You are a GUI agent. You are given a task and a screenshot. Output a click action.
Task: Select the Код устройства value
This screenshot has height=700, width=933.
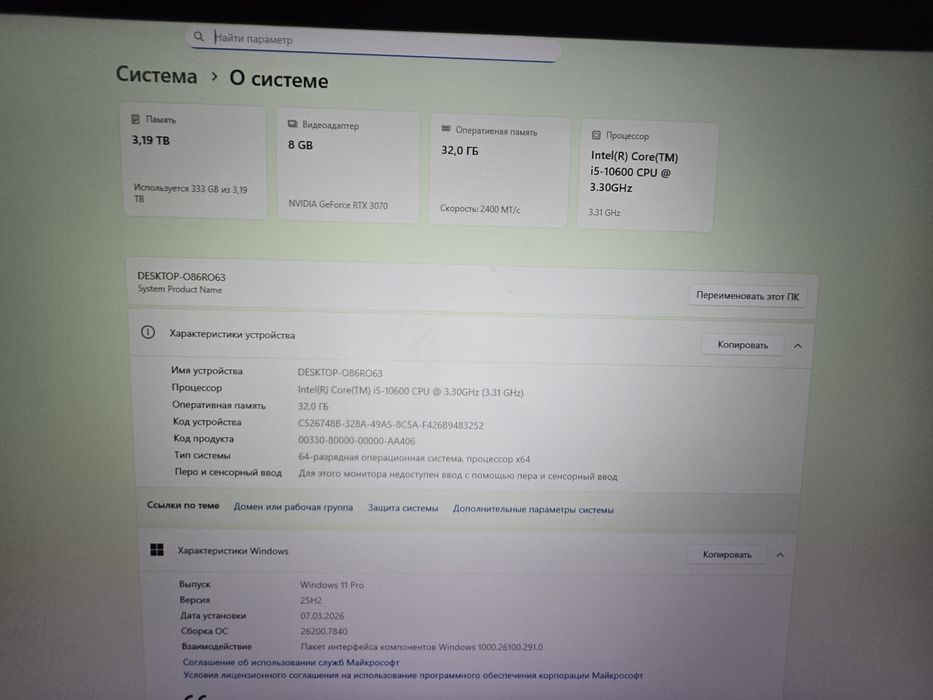pos(390,425)
